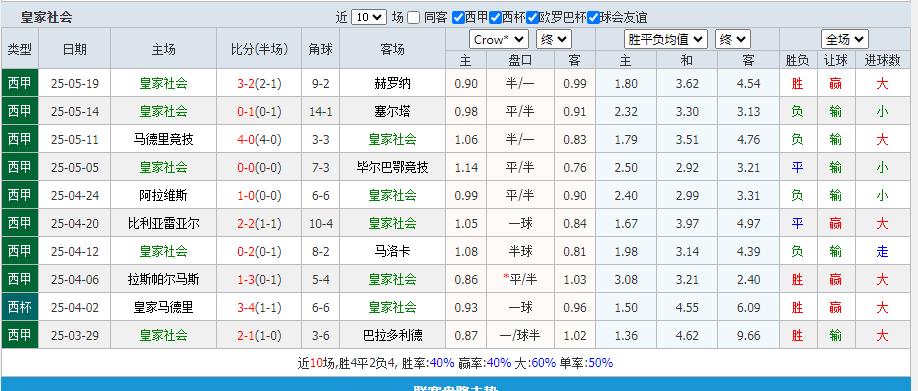Click the 平 result in 毕尔巴鄂竞技 row
The height and width of the screenshot is (391, 918).
pos(797,167)
